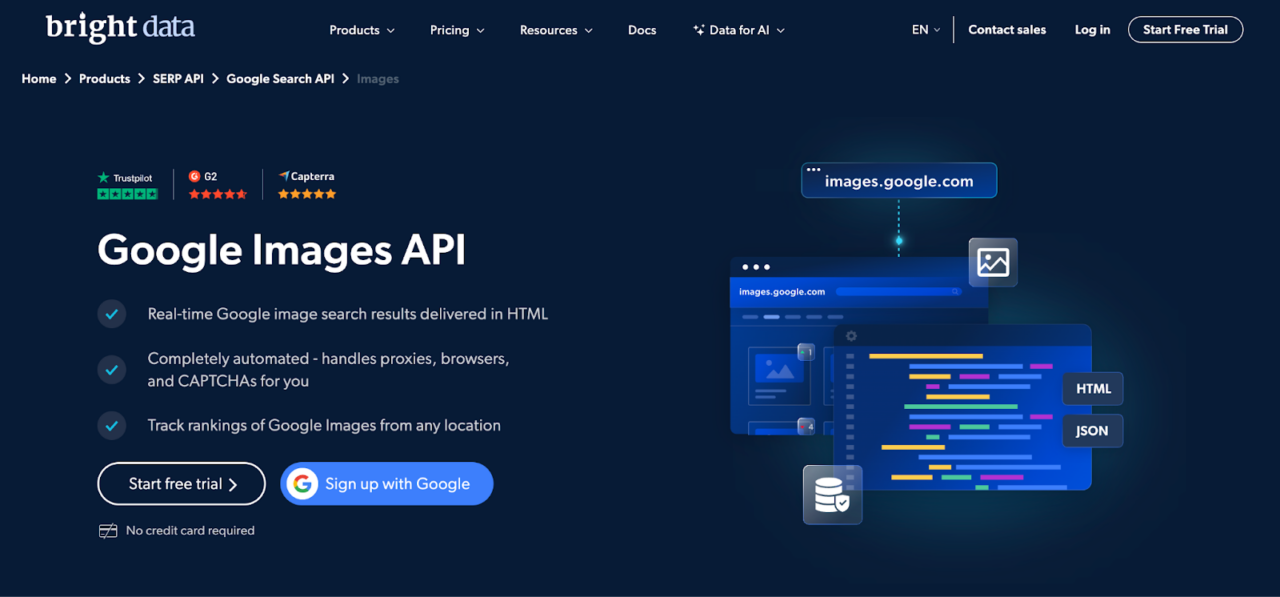The height and width of the screenshot is (597, 1280).
Task: Select the HTML format badge
Action: pyautogui.click(x=1093, y=389)
